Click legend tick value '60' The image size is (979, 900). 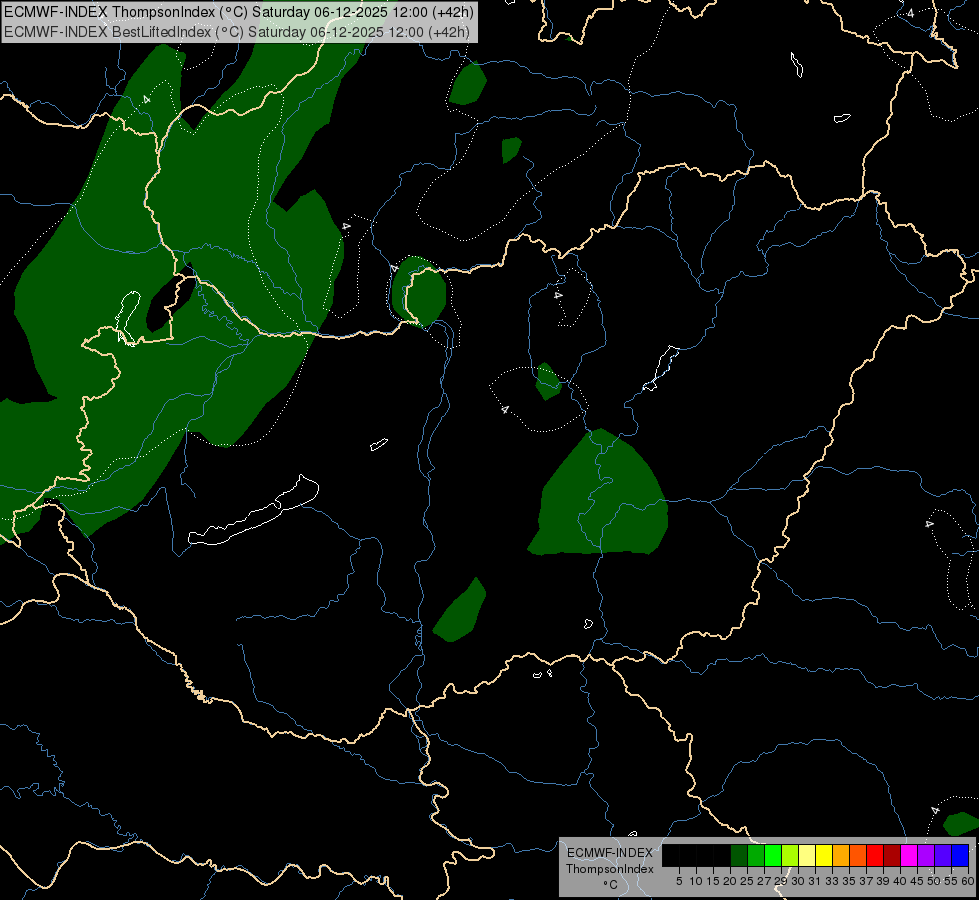pos(967,881)
